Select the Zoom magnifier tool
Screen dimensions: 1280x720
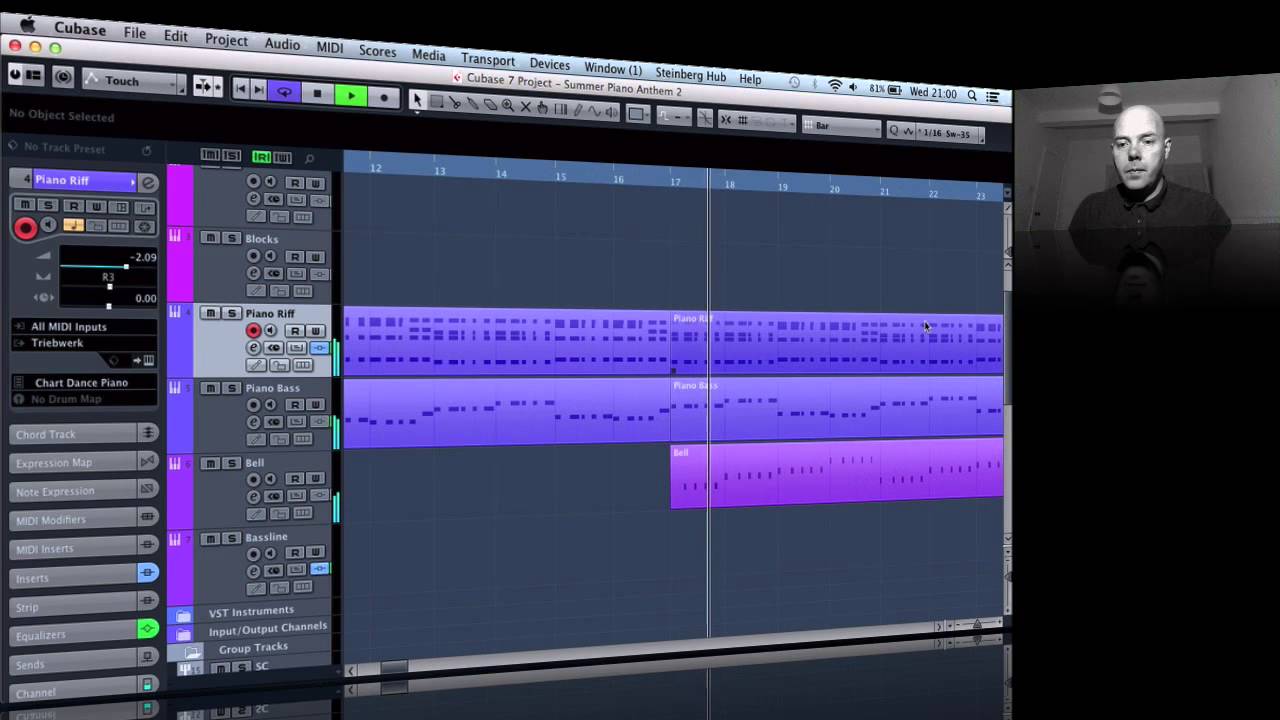coord(507,105)
